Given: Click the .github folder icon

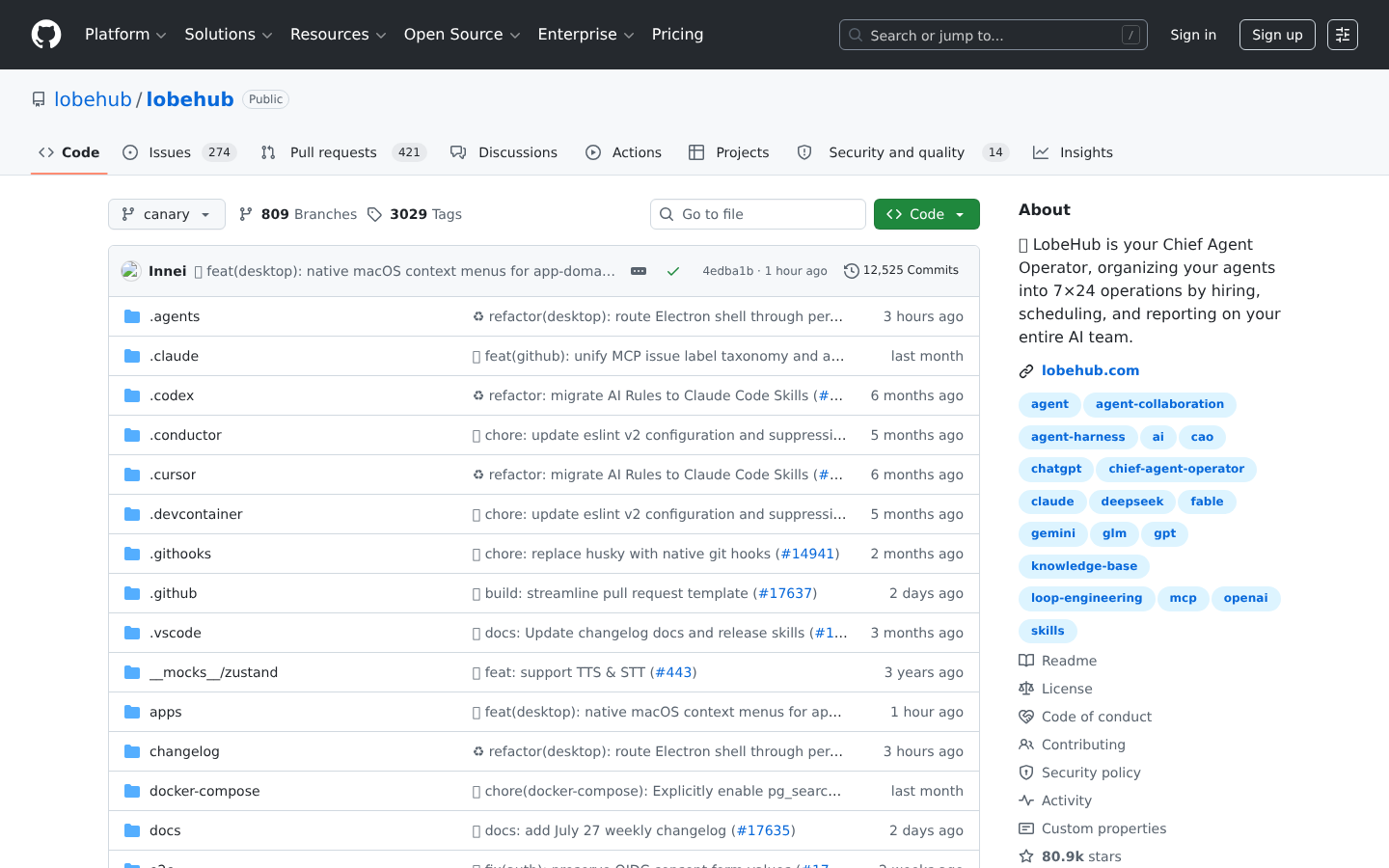Looking at the screenshot, I should click(132, 593).
